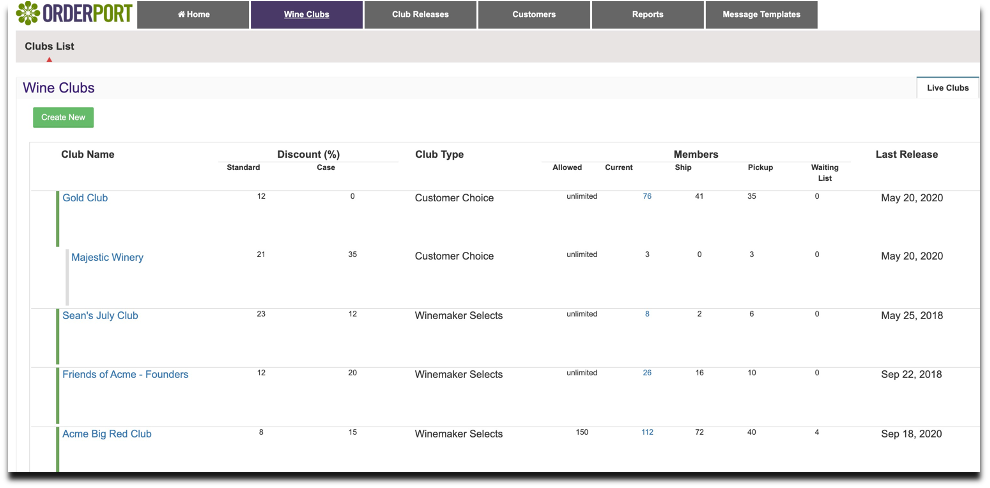Open the Majestic Winery club link
The height and width of the screenshot is (488, 990).
[x=107, y=257]
